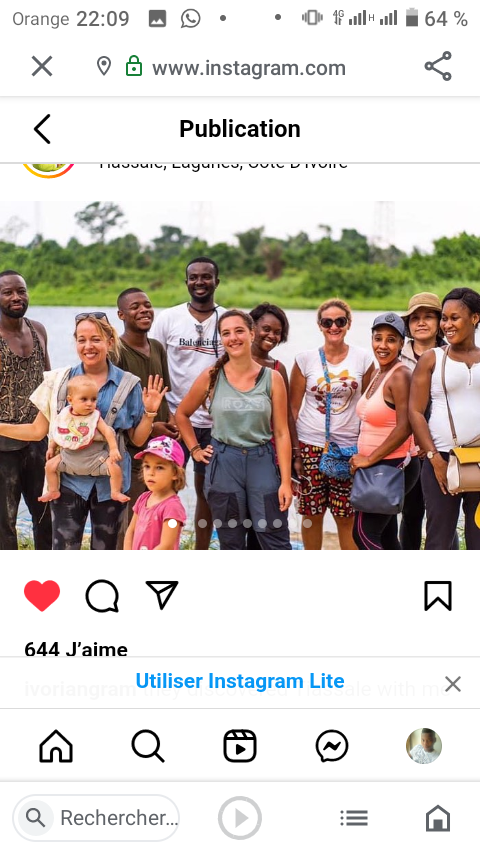Open profile via avatar thumbnail
480x854 pixels.
click(x=424, y=746)
